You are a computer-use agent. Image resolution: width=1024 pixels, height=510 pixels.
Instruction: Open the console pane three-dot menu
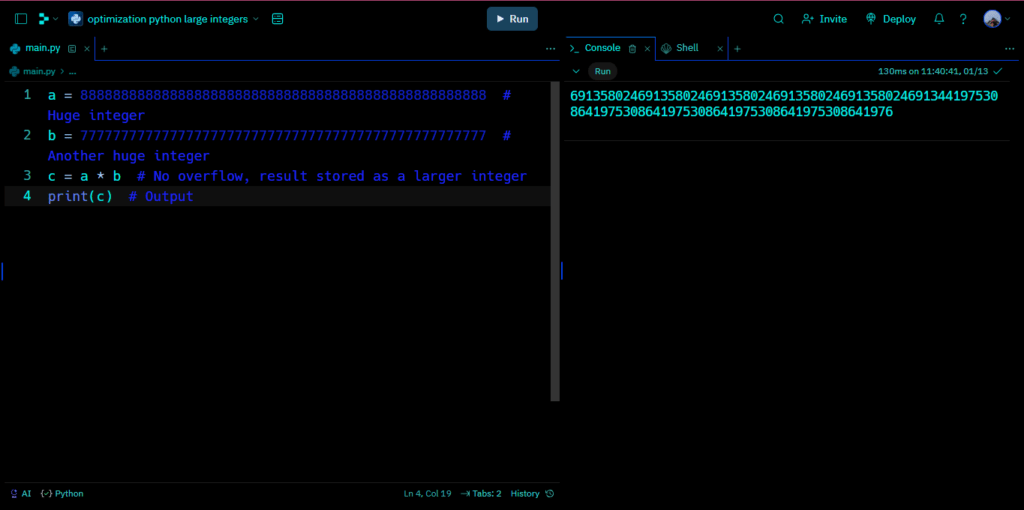point(1010,48)
